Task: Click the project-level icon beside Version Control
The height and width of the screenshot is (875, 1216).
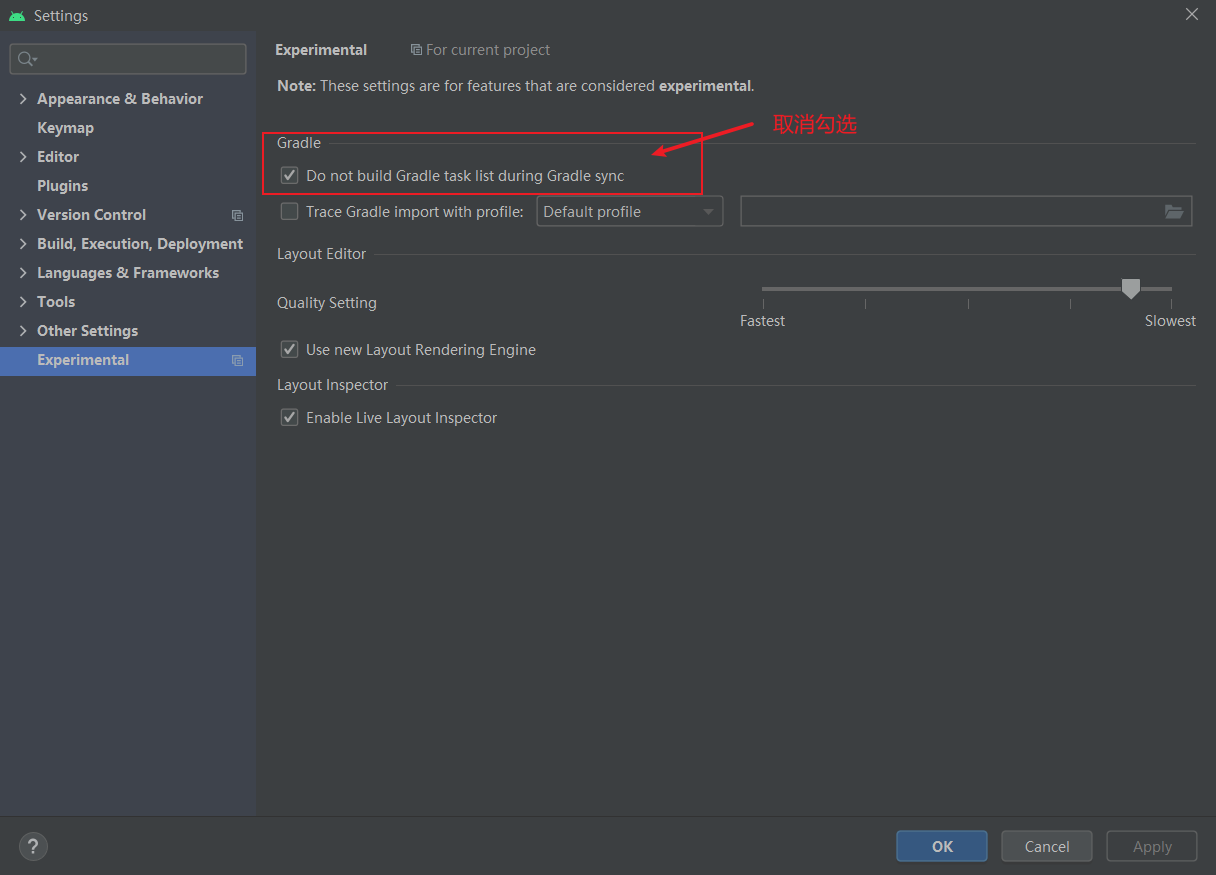Action: 237,214
